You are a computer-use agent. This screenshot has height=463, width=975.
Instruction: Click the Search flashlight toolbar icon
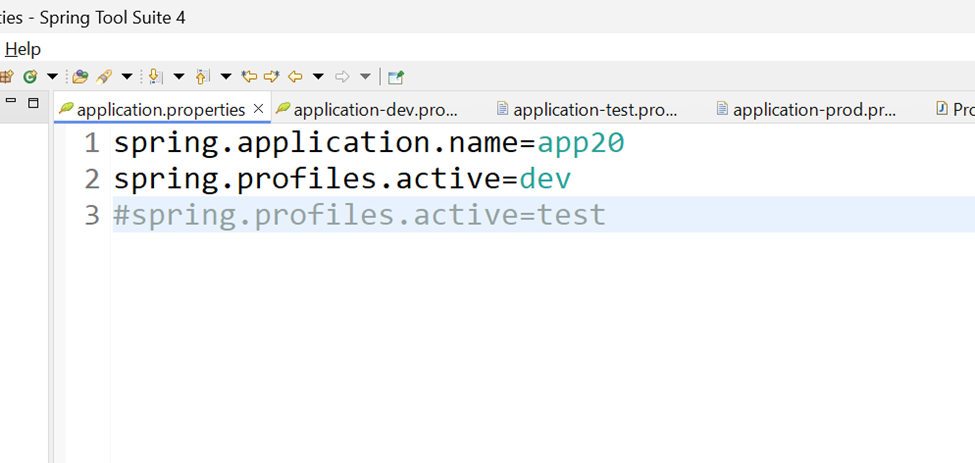pos(103,77)
